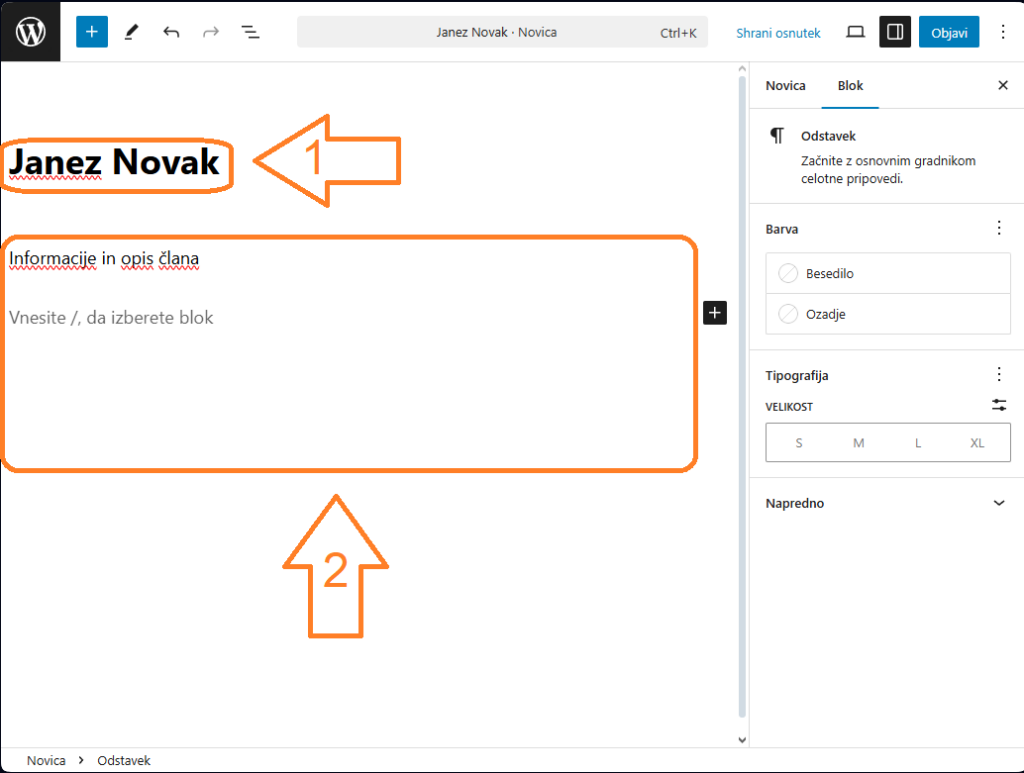The height and width of the screenshot is (773, 1024).
Task: Click the black add block button in the editor
Action: pyautogui.click(x=714, y=313)
